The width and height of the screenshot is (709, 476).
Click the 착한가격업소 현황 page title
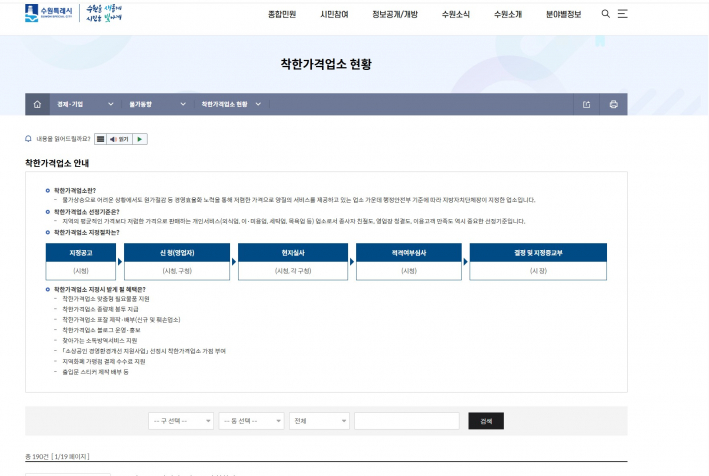point(326,64)
